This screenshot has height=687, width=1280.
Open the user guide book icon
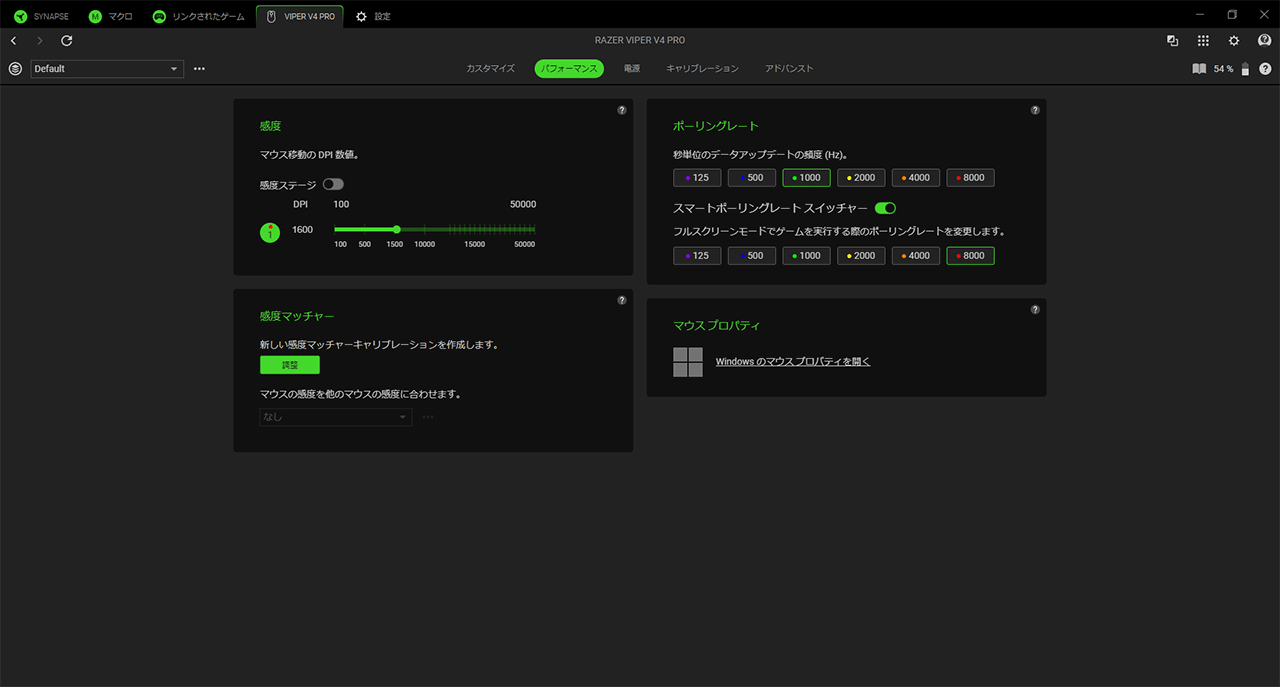coord(1199,69)
